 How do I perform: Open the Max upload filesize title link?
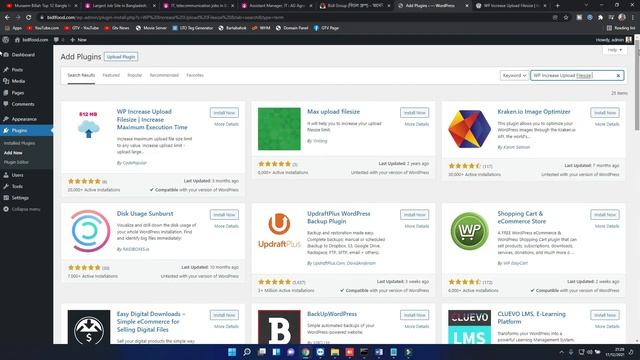point(333,112)
